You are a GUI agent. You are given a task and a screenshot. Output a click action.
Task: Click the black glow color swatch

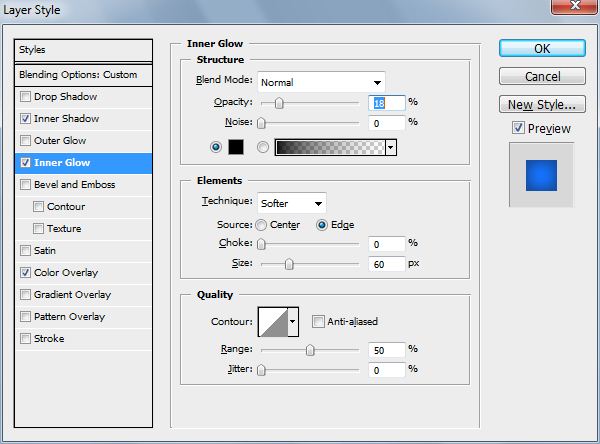pyautogui.click(x=236, y=147)
